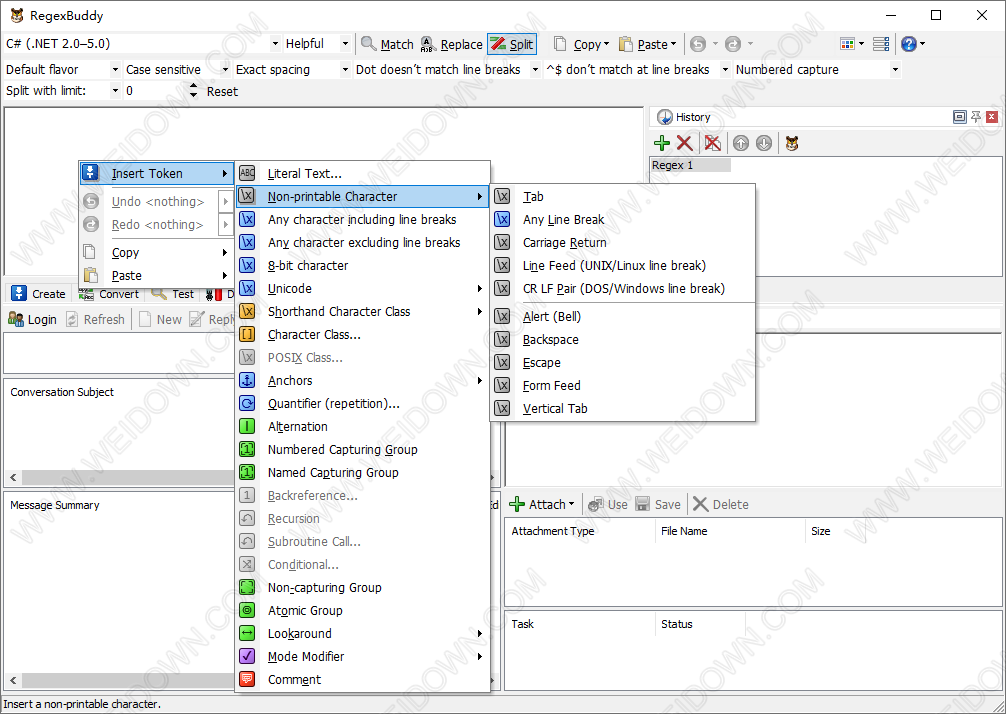
Task: Select CR LF Pair (DOS/Windows line break)
Action: click(x=622, y=289)
